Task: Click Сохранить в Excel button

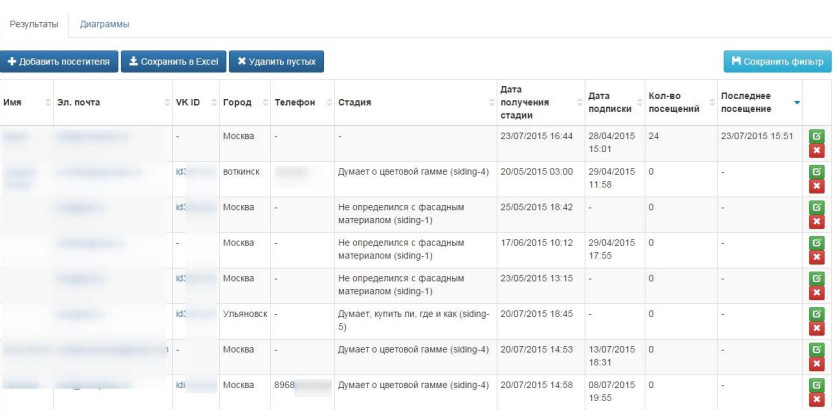Action: (x=173, y=62)
